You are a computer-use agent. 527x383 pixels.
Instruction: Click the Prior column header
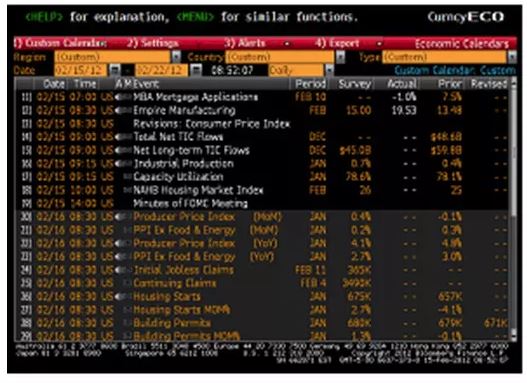click(x=450, y=84)
